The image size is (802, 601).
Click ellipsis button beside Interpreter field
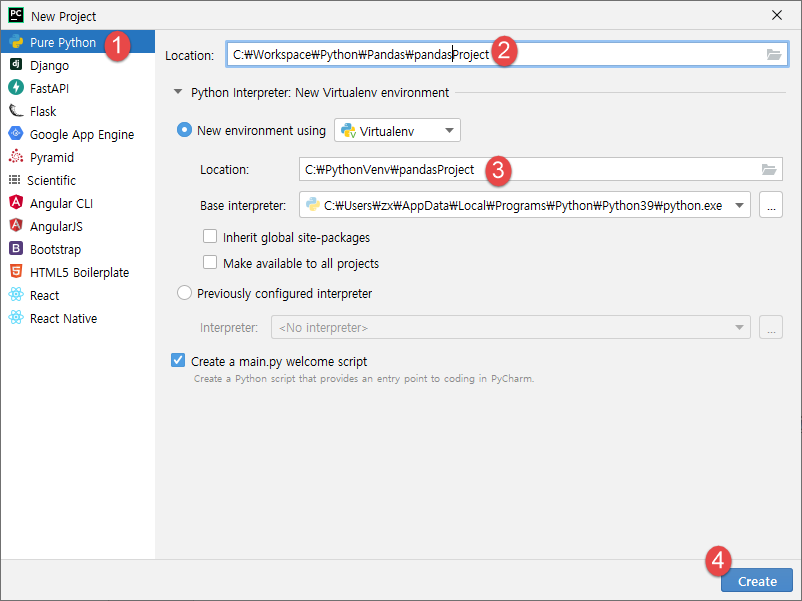click(771, 327)
